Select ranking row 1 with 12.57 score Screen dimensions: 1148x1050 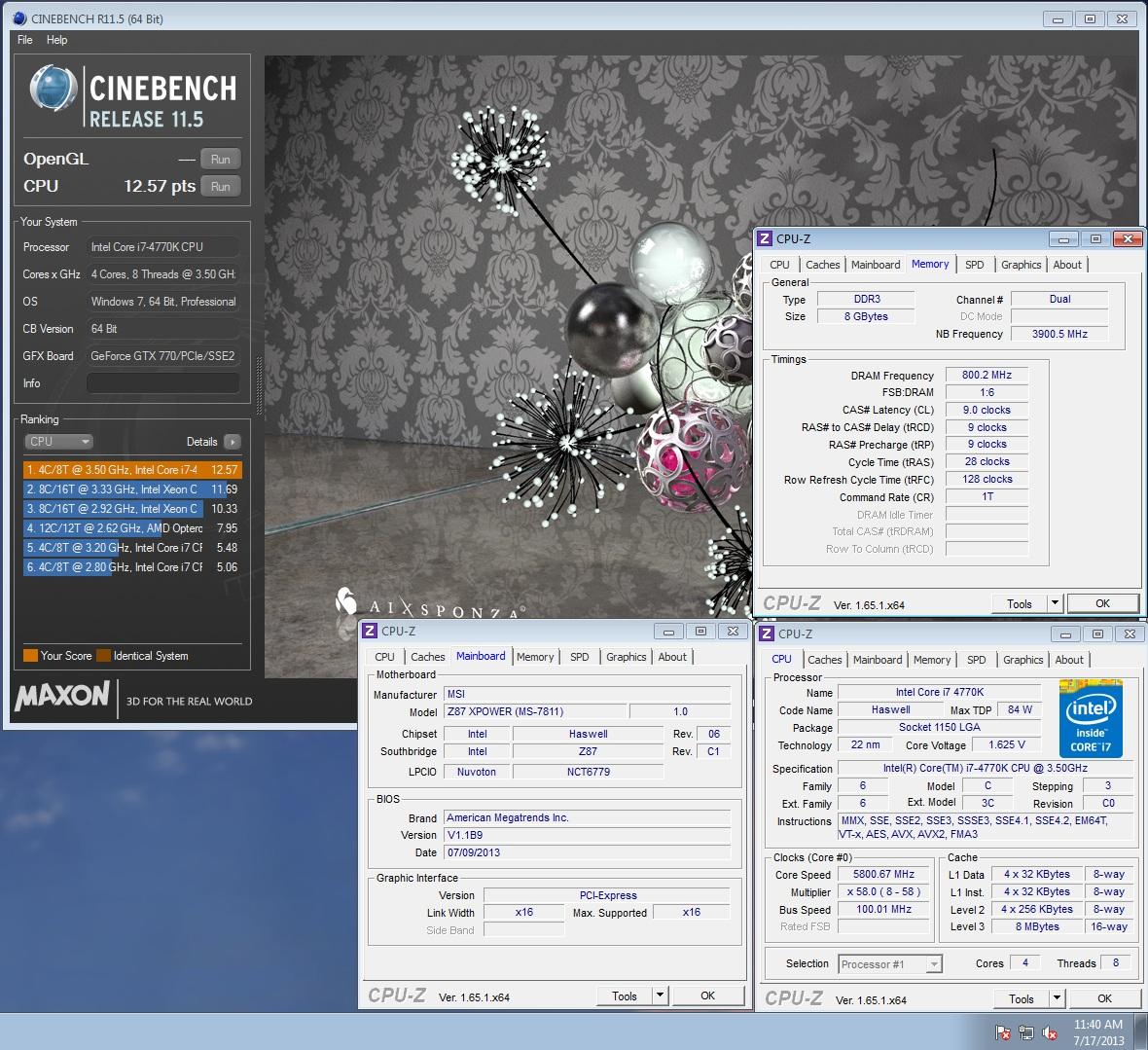(131, 469)
